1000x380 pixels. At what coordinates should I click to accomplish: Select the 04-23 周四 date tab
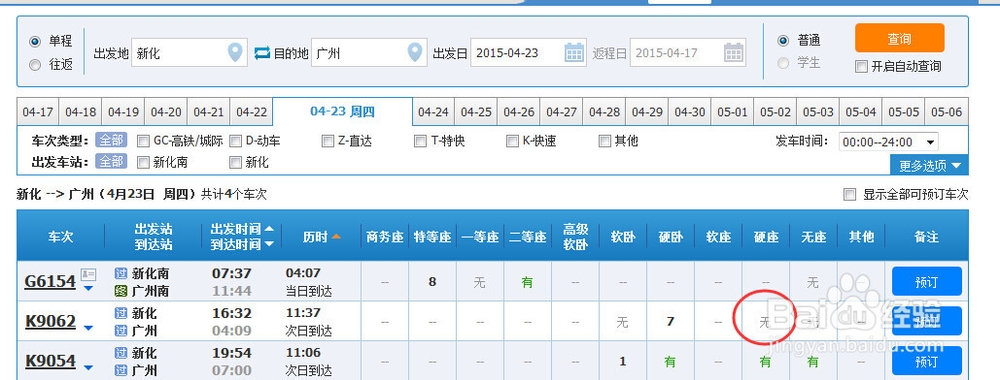(x=342, y=112)
